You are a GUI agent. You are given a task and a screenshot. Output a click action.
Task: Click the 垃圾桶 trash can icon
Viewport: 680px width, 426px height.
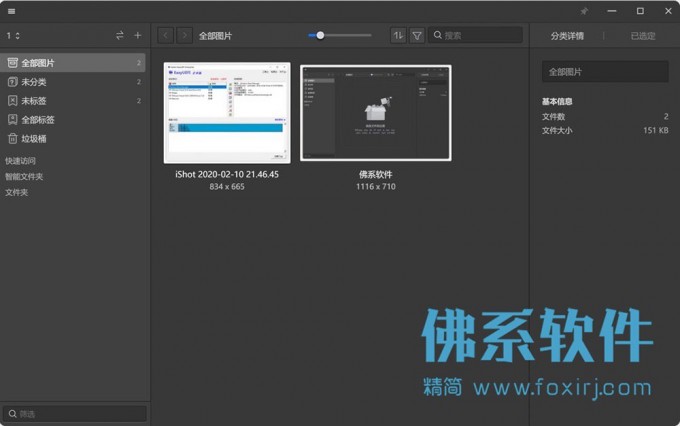[x=13, y=139]
